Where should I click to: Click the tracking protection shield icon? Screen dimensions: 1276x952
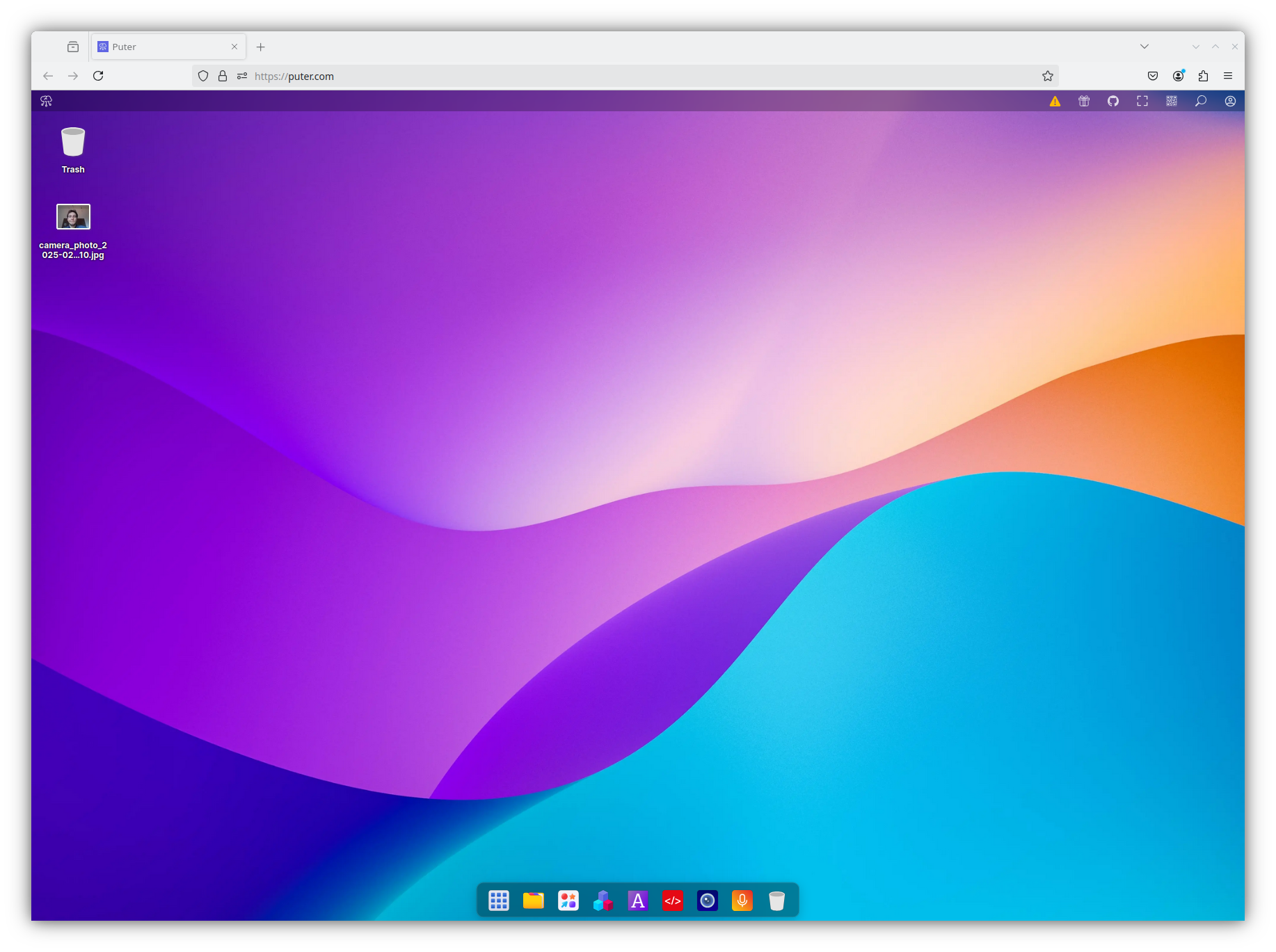tap(203, 76)
